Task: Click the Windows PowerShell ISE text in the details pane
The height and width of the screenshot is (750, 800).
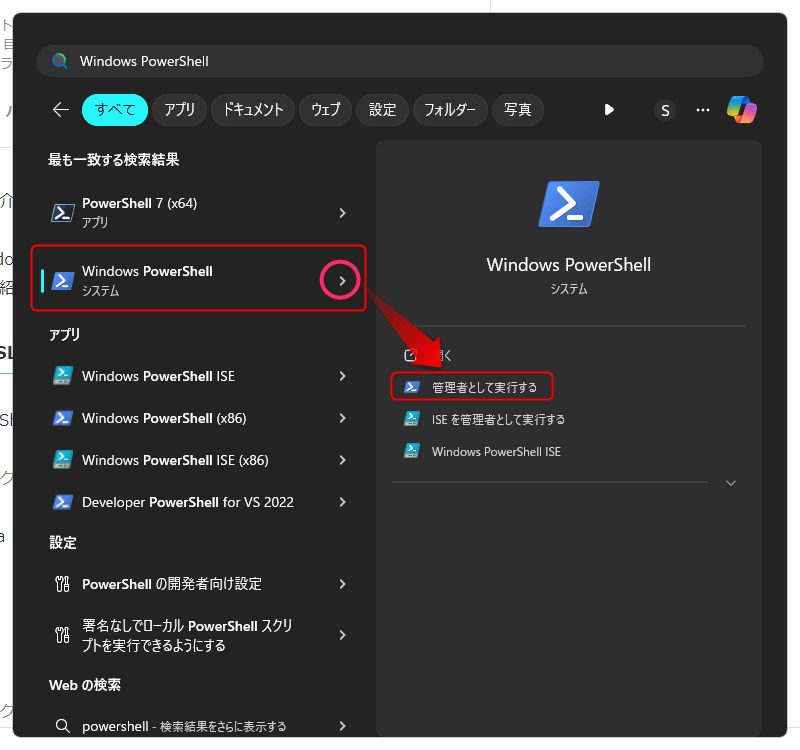Action: coord(496,452)
